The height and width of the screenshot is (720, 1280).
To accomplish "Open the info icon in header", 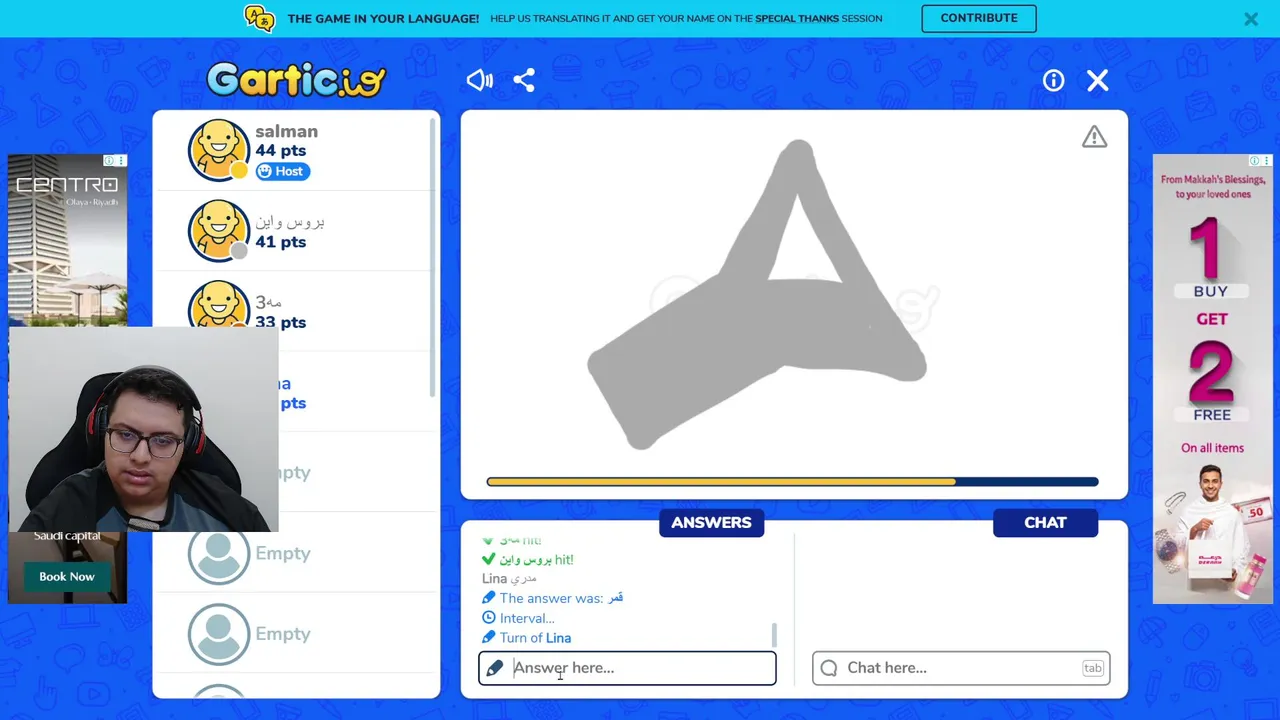I will (x=1053, y=81).
